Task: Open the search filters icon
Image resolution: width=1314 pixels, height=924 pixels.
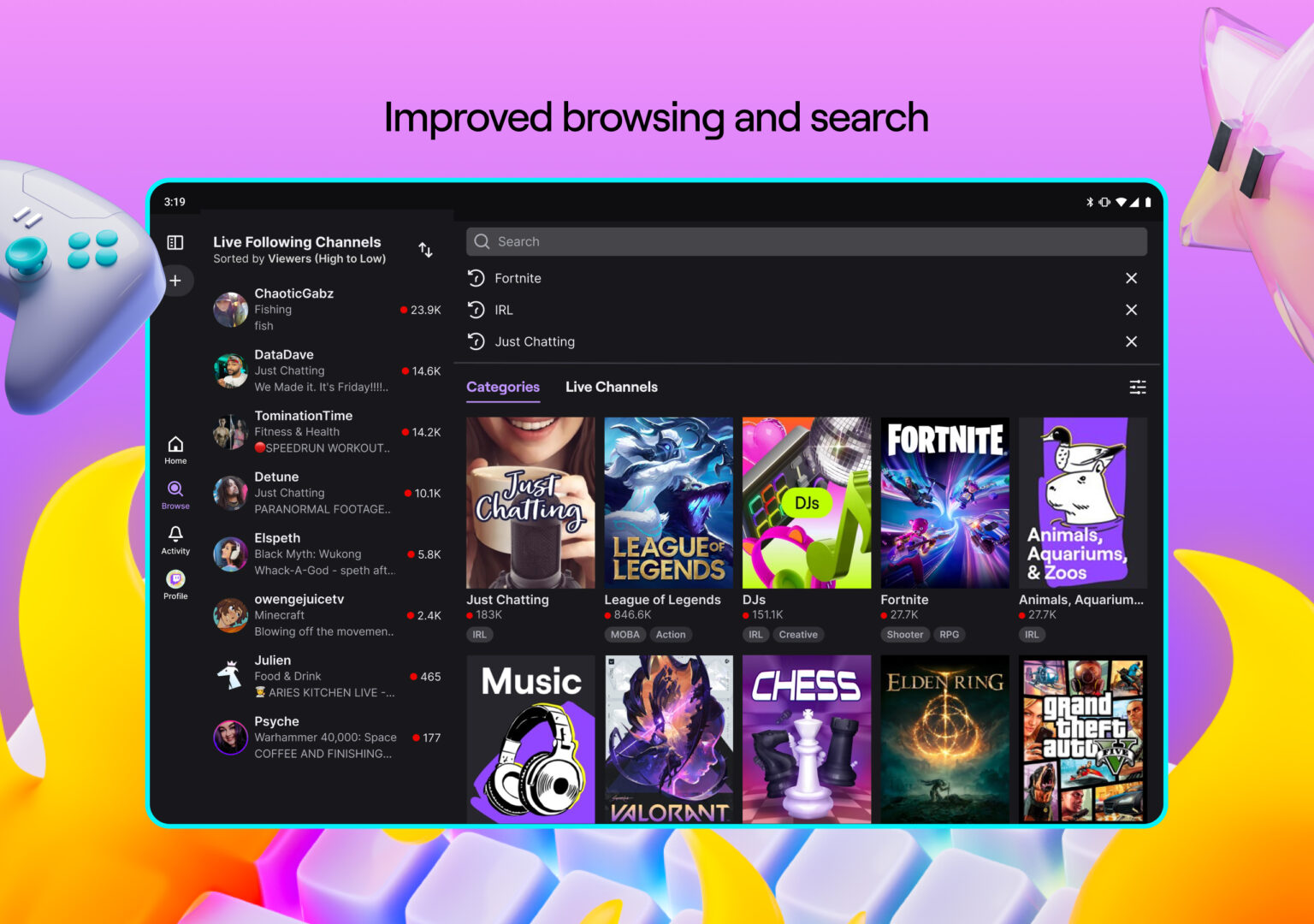Action: [1138, 387]
